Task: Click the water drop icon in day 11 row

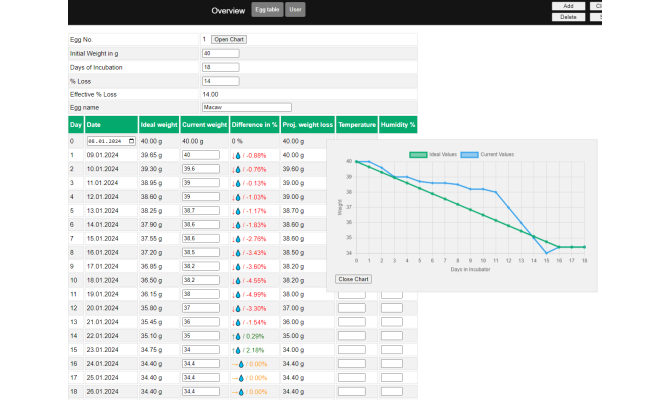Action: pos(238,294)
